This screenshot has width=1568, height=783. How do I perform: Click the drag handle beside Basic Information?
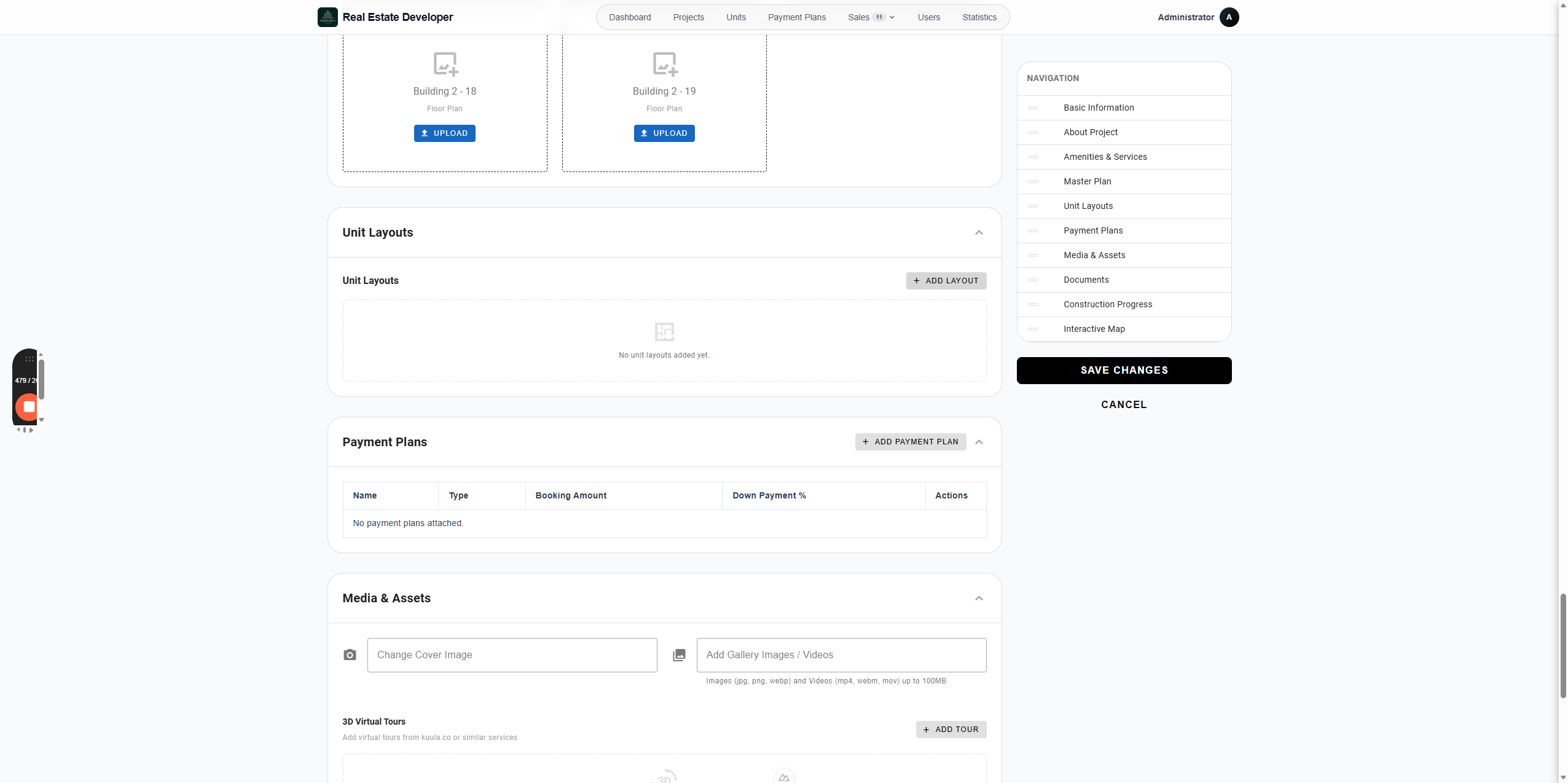click(x=1033, y=108)
